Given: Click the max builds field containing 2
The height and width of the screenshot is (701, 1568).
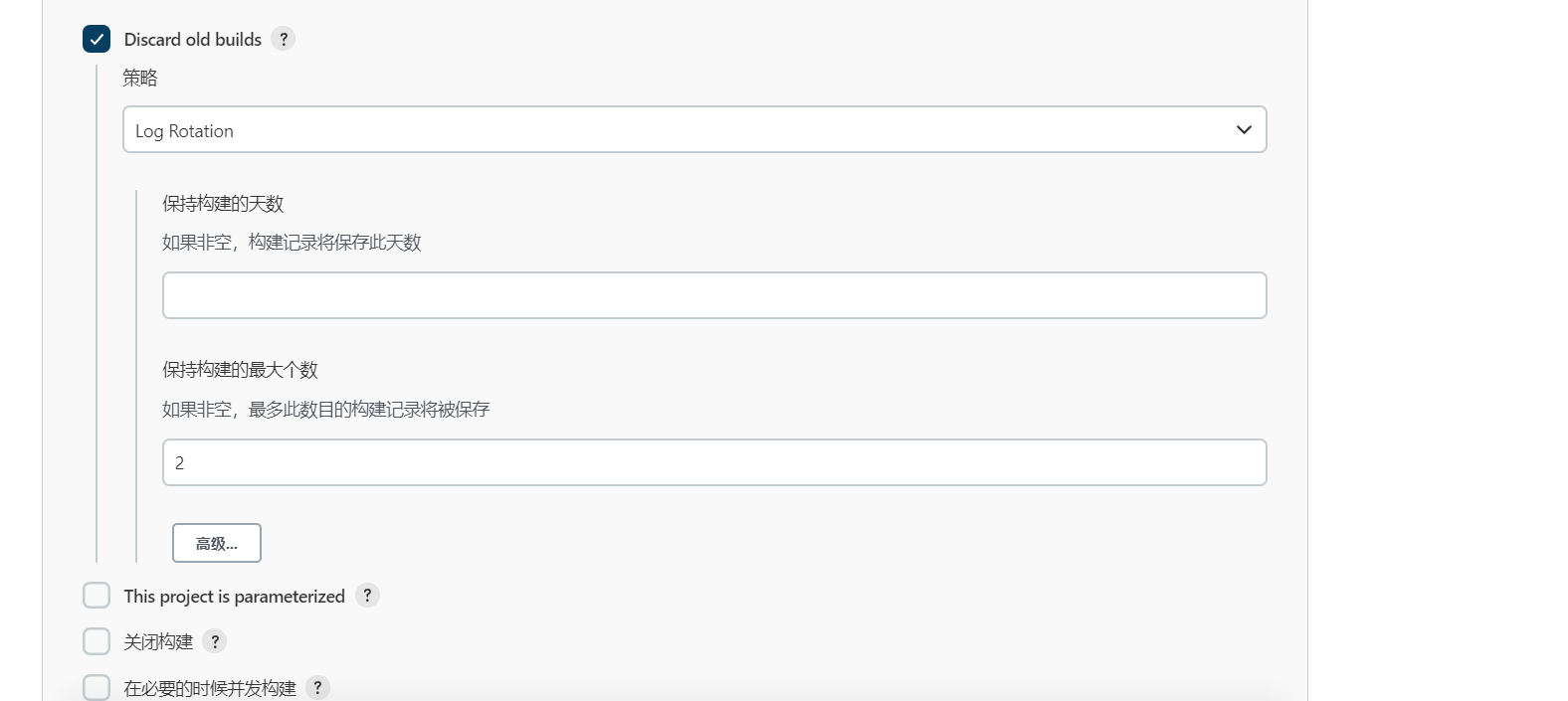Looking at the screenshot, I should click(x=714, y=462).
